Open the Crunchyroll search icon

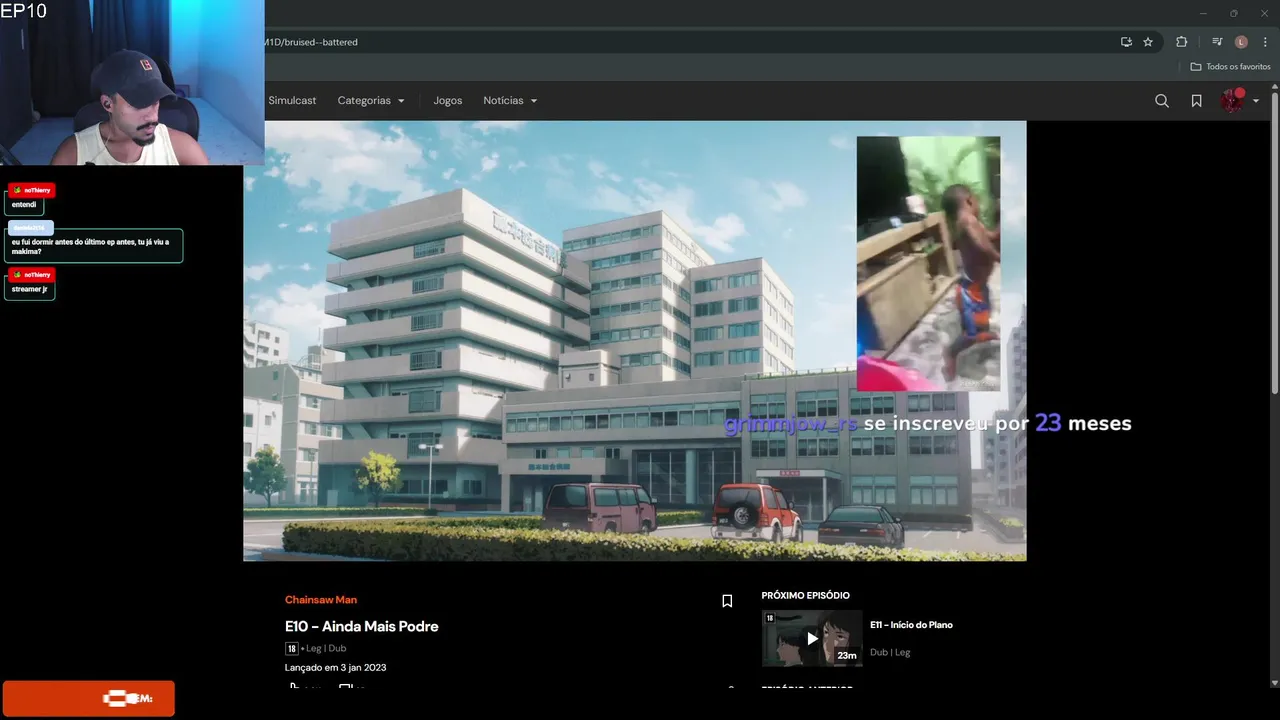pos(1162,101)
